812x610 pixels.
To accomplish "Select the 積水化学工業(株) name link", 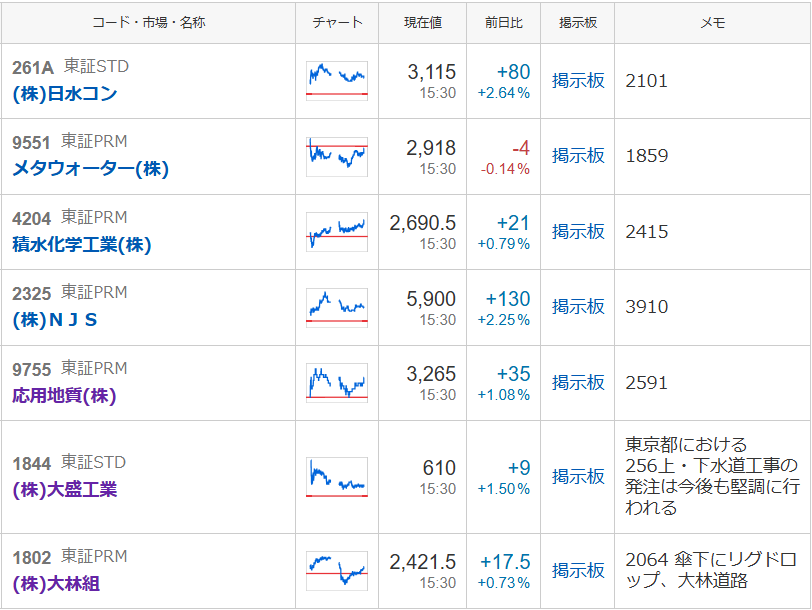I will (x=82, y=245).
